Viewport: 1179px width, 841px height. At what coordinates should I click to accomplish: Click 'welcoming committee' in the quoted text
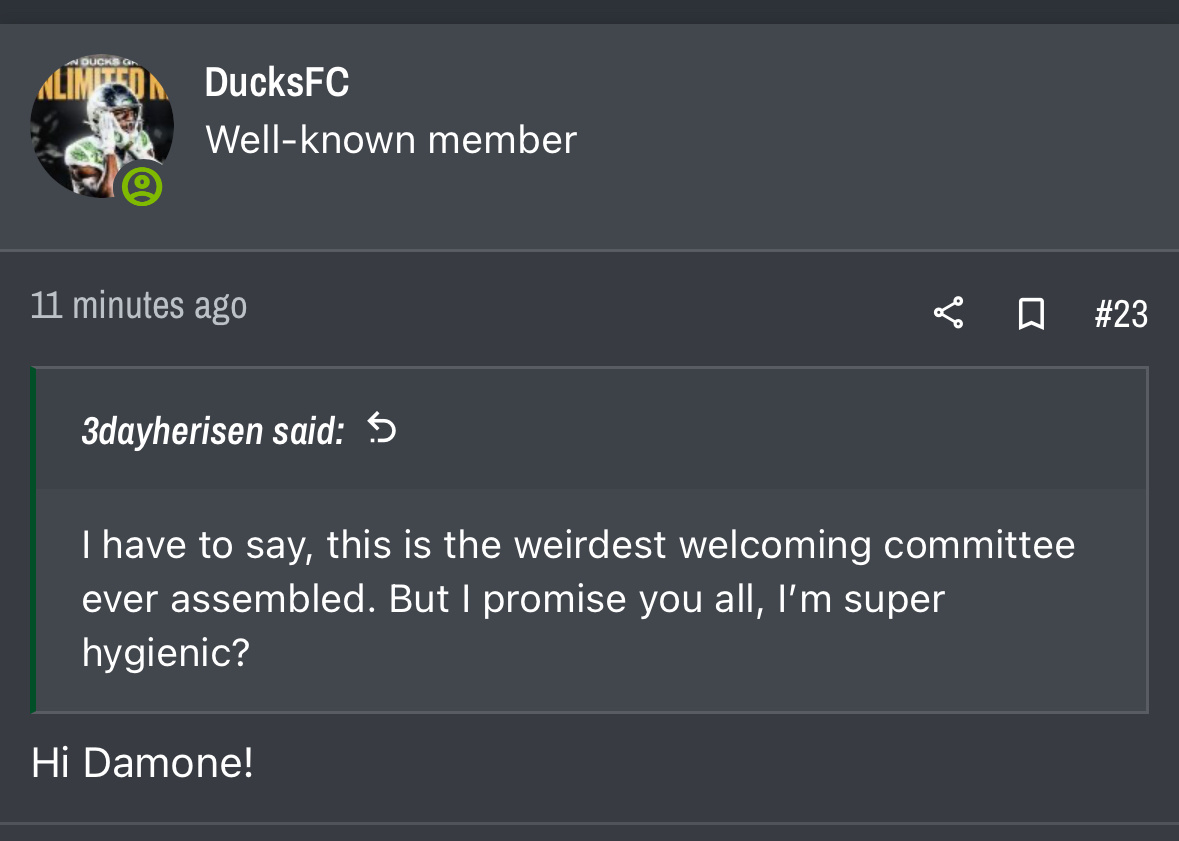[x=877, y=545]
